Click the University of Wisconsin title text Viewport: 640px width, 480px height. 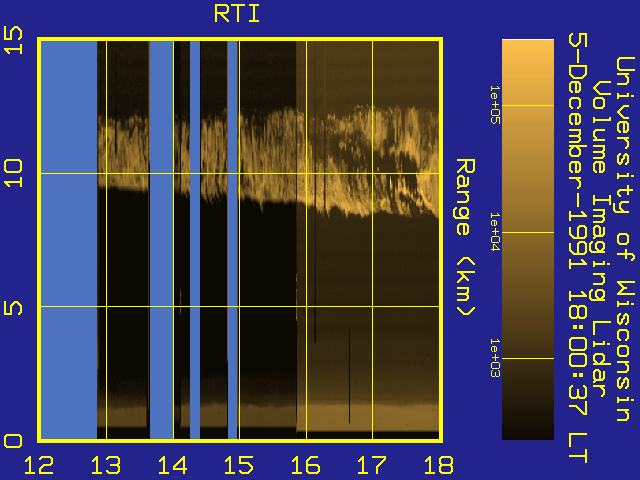(x=625, y=239)
